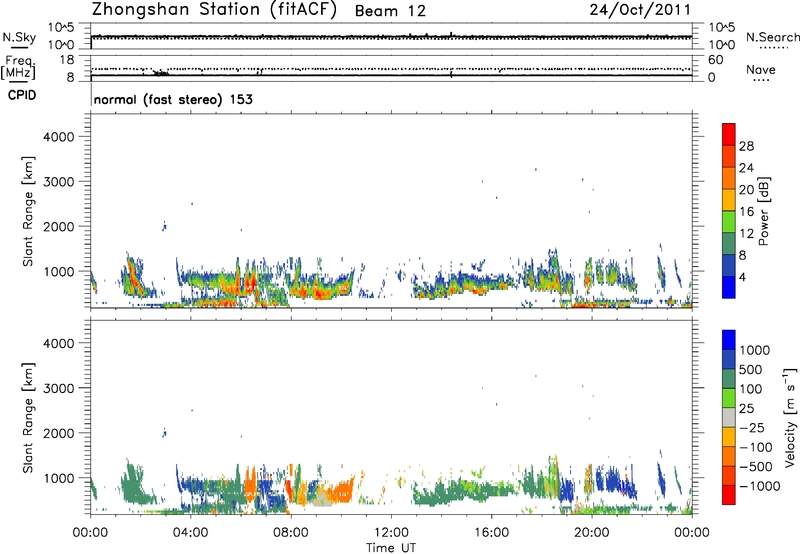This screenshot has height=554, width=800.
Task: Click the 28 tick label on Power colorbar
Action: click(746, 146)
